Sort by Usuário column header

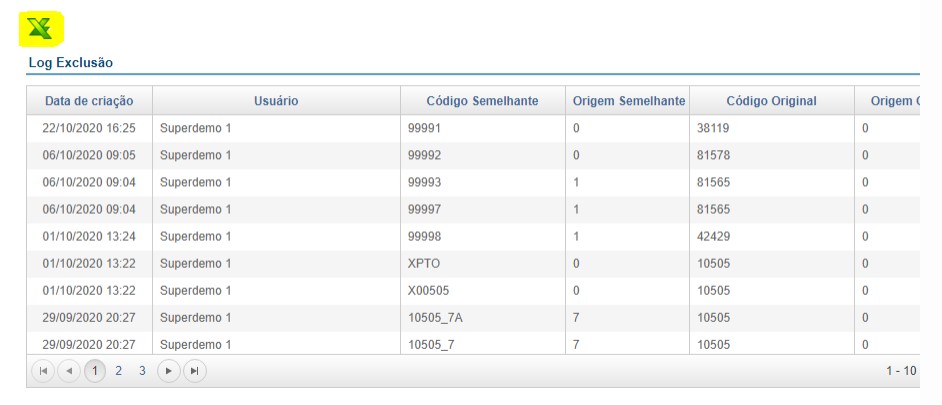click(x=276, y=101)
